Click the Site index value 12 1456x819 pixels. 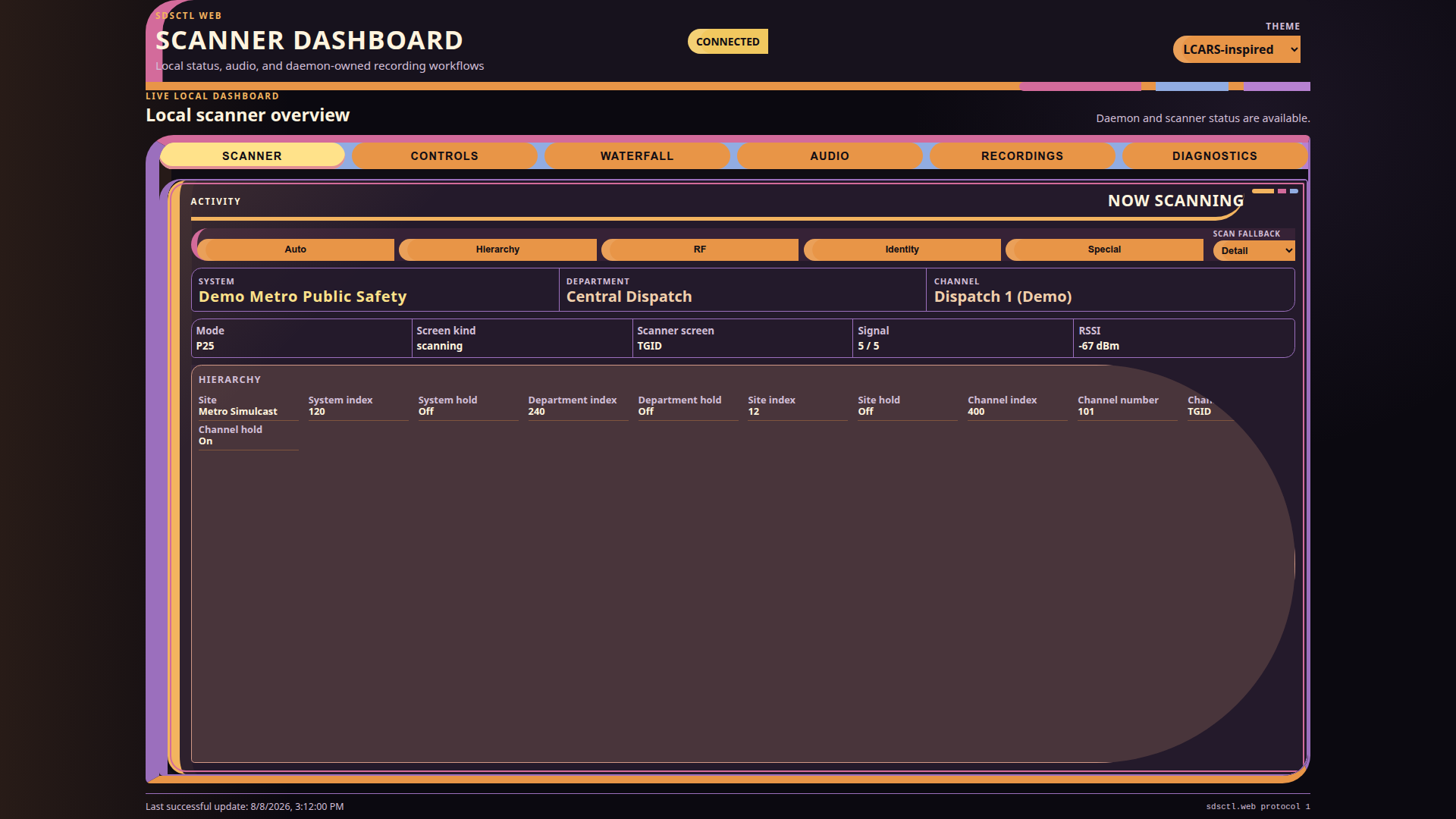754,412
